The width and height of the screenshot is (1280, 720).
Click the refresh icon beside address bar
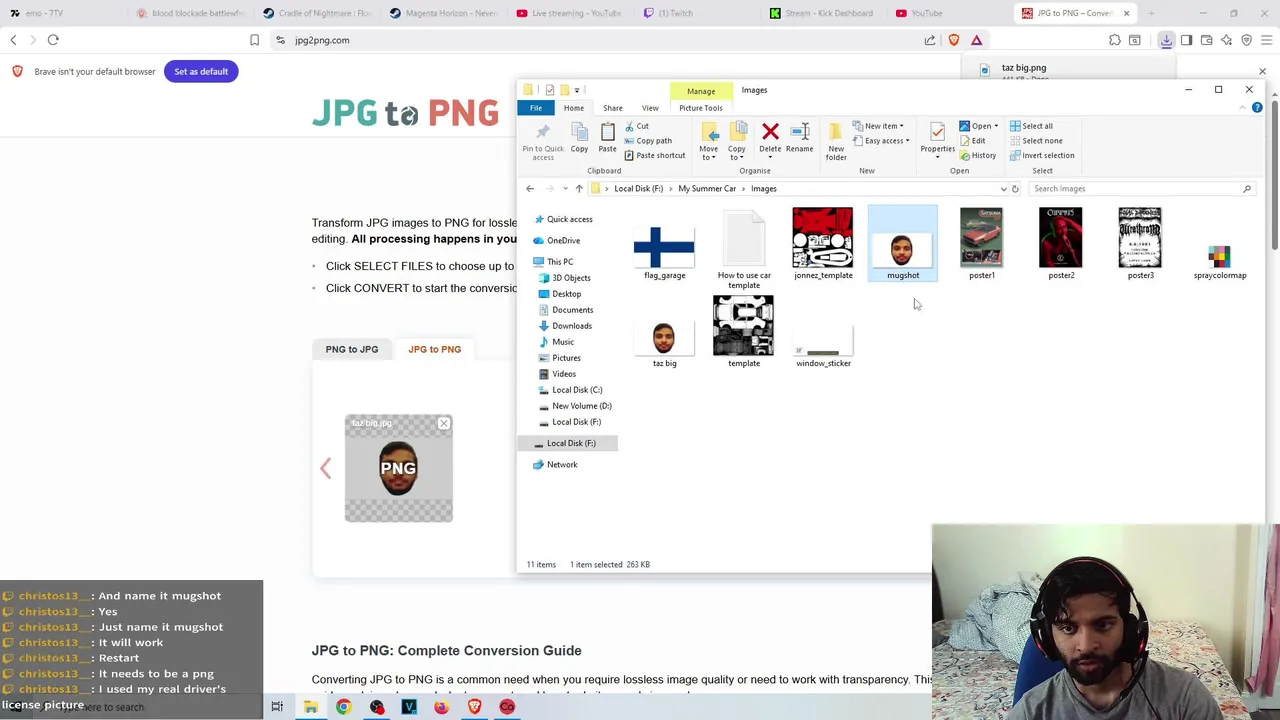1015,188
